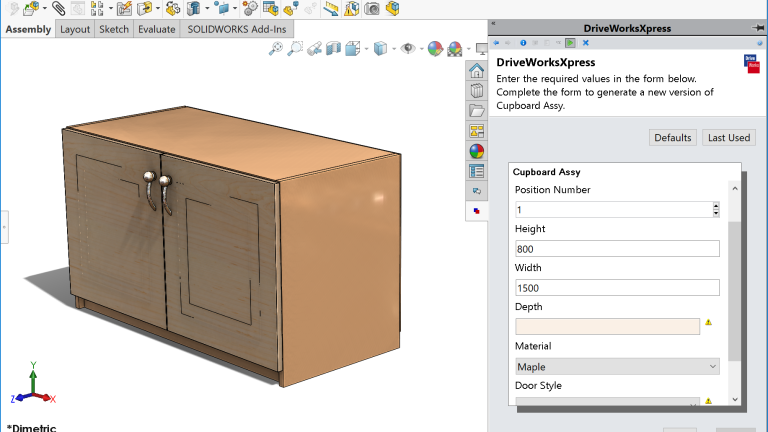Open the Display Style dropdown arrow
768x432 pixels.
pyautogui.click(x=393, y=49)
